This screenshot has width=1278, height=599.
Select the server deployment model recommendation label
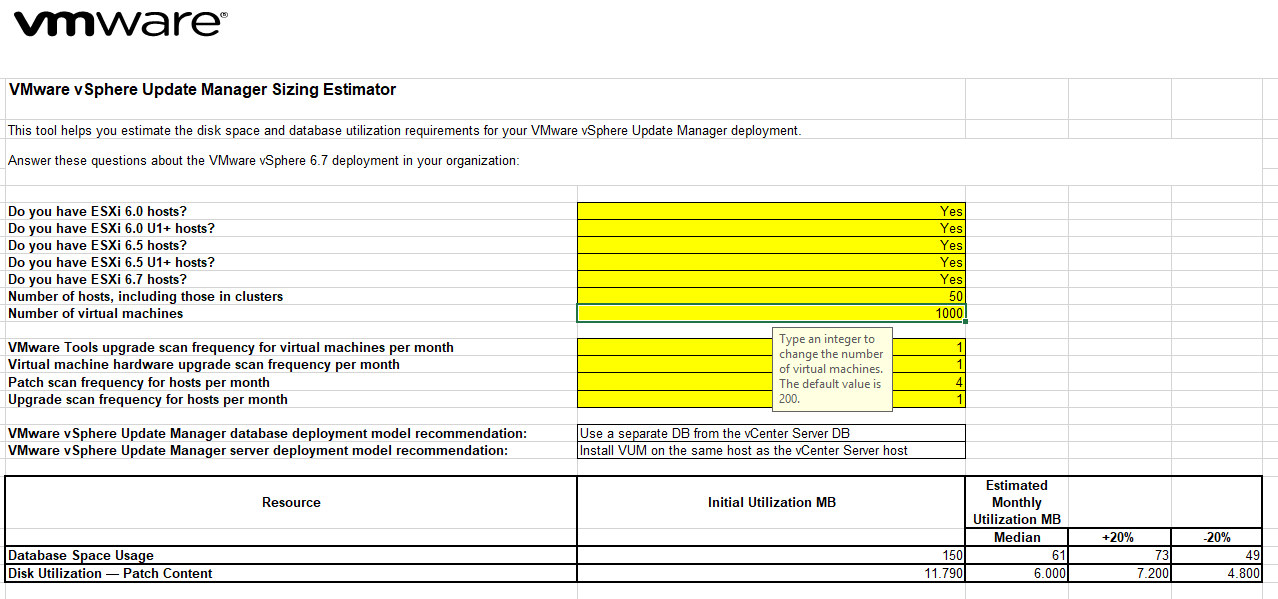pos(257,450)
